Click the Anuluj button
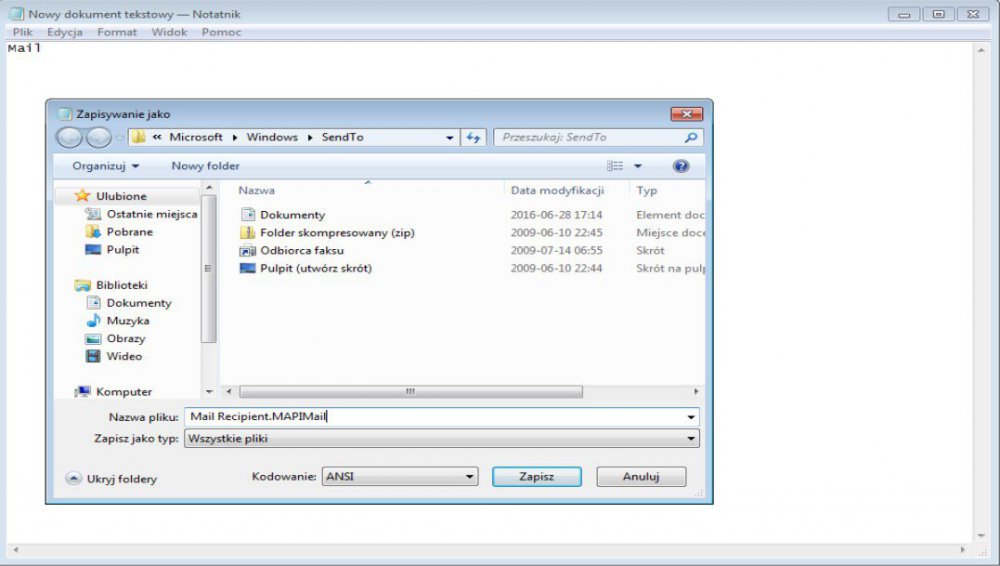1000x566 pixels. coord(641,477)
